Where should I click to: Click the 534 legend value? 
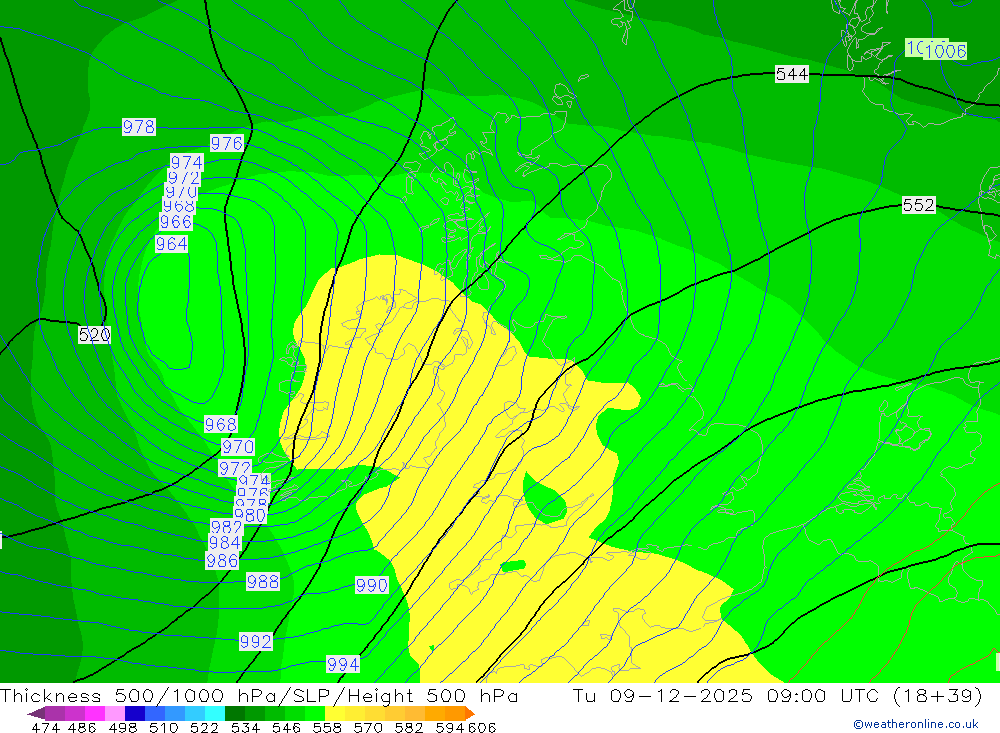click(246, 727)
